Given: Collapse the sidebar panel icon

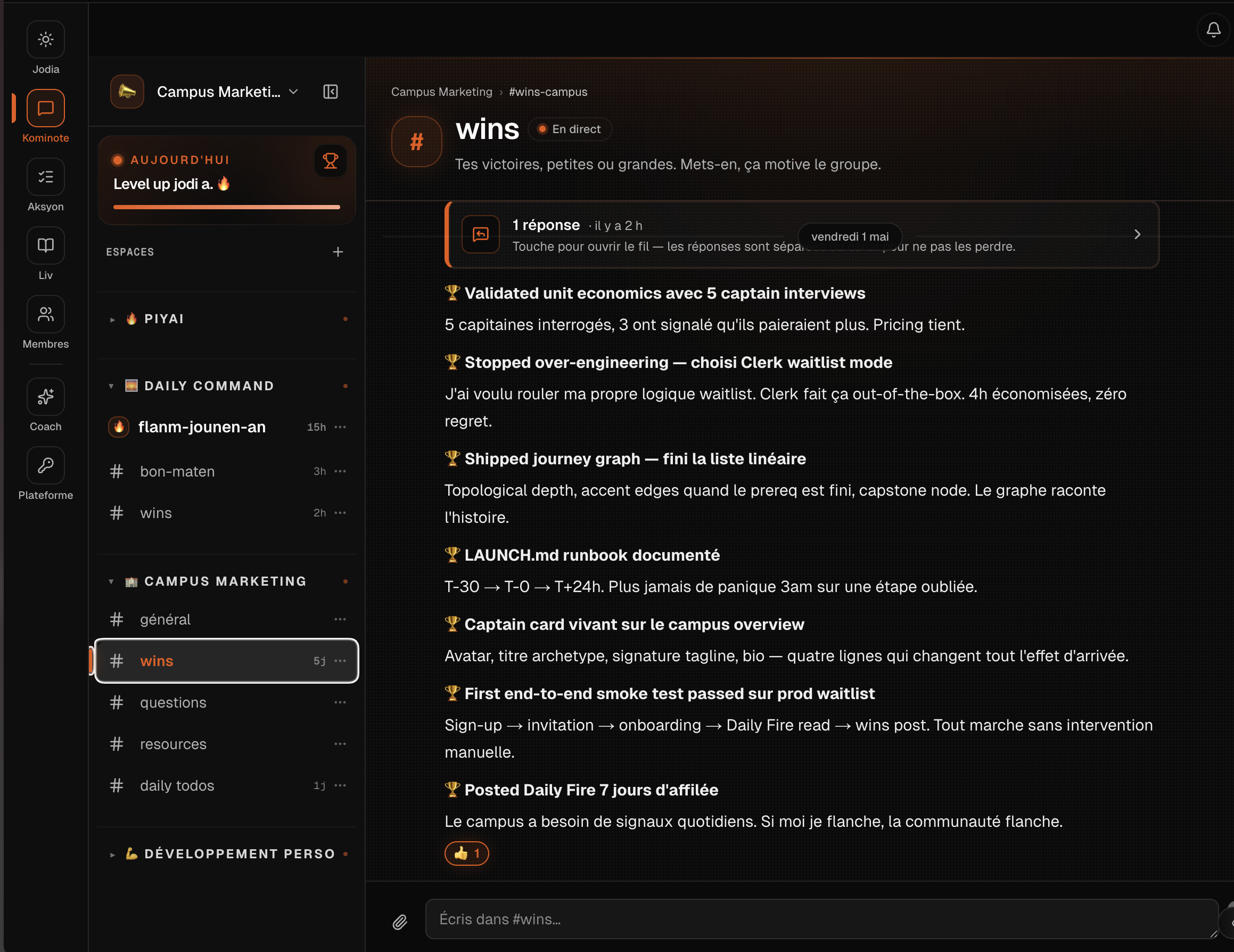Looking at the screenshot, I should [331, 92].
